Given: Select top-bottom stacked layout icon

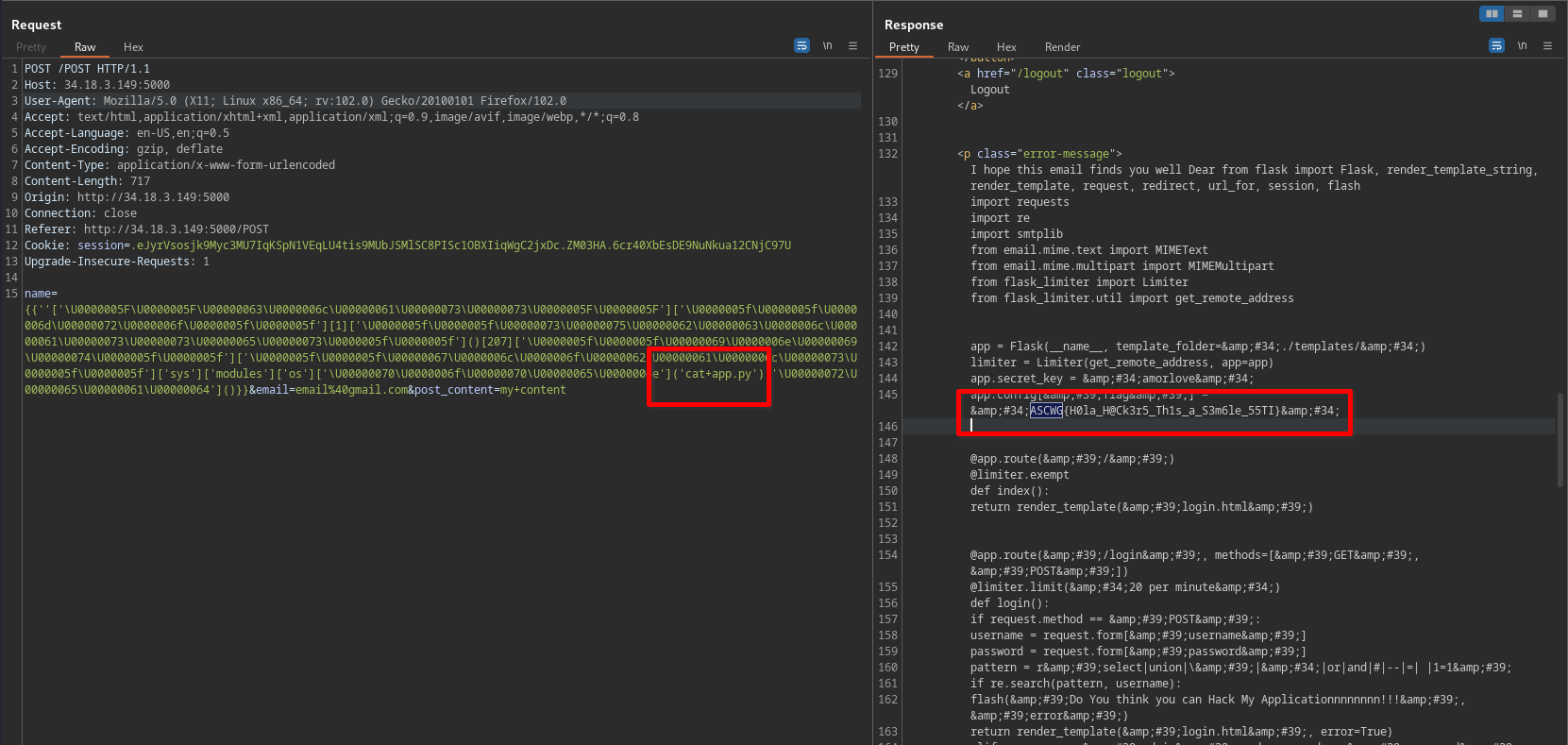Looking at the screenshot, I should pyautogui.click(x=1517, y=14).
